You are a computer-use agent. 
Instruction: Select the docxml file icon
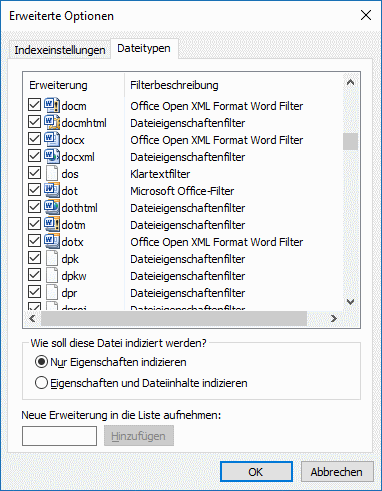52,156
